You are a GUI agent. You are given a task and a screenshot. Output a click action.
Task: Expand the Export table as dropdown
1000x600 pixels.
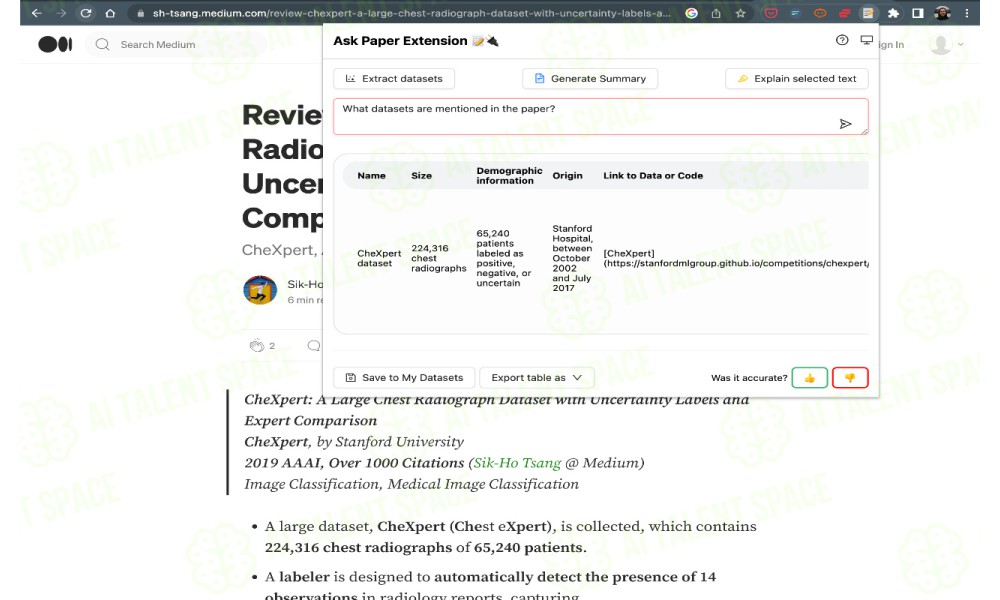click(x=536, y=377)
